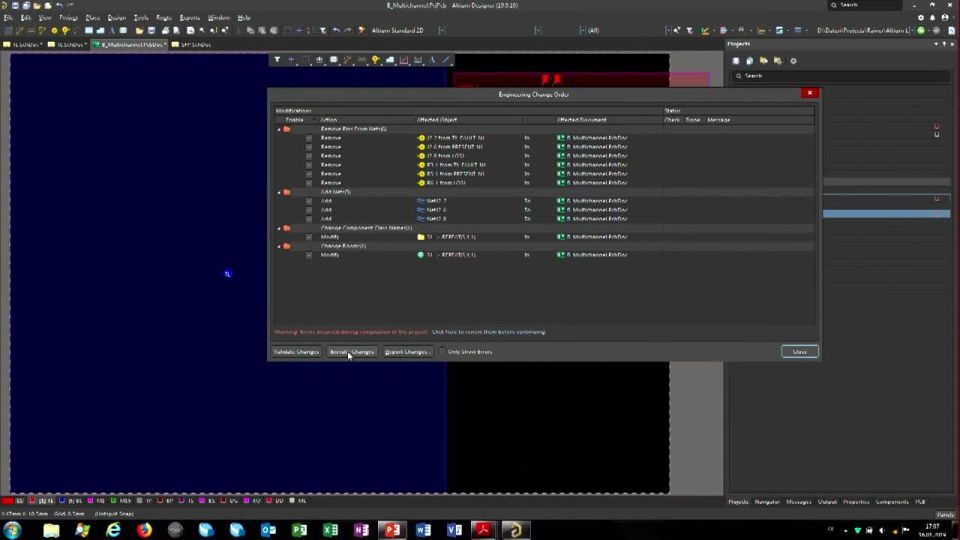Toggle the checkbox for the first Remove row
Viewport: 960px width, 540px height.
pos(309,138)
